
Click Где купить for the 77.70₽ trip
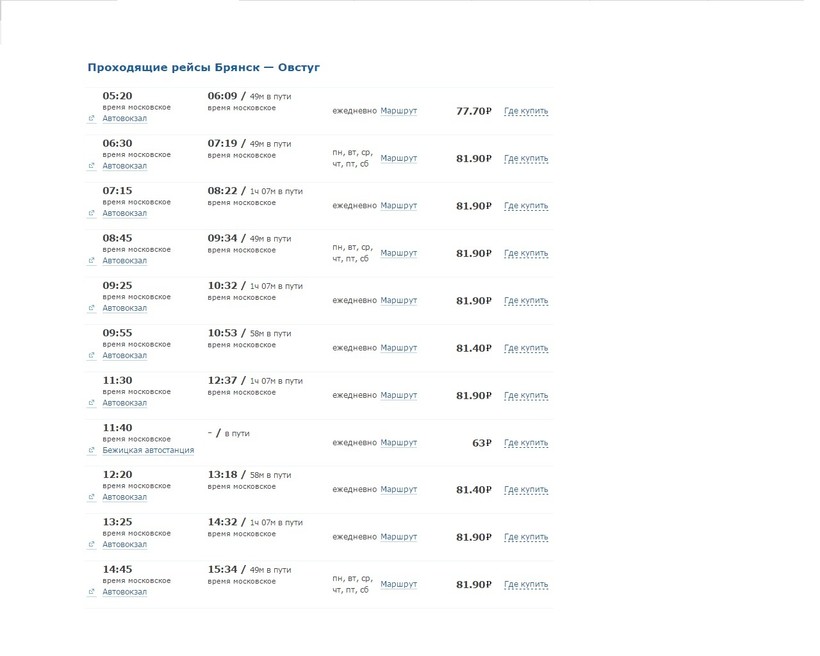[x=526, y=111]
